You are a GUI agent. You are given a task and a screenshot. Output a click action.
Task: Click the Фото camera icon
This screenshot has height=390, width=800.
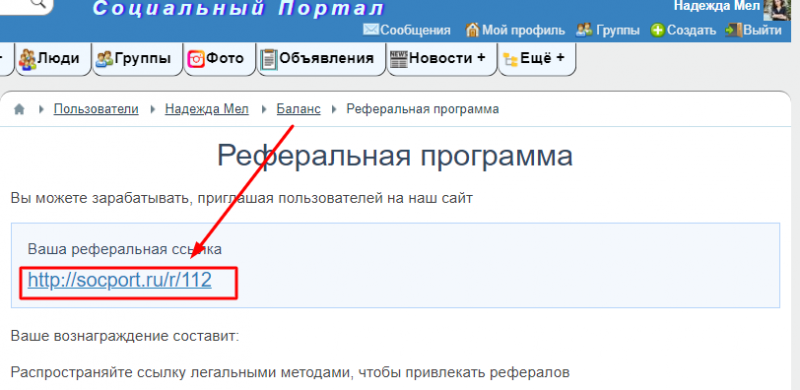point(196,59)
